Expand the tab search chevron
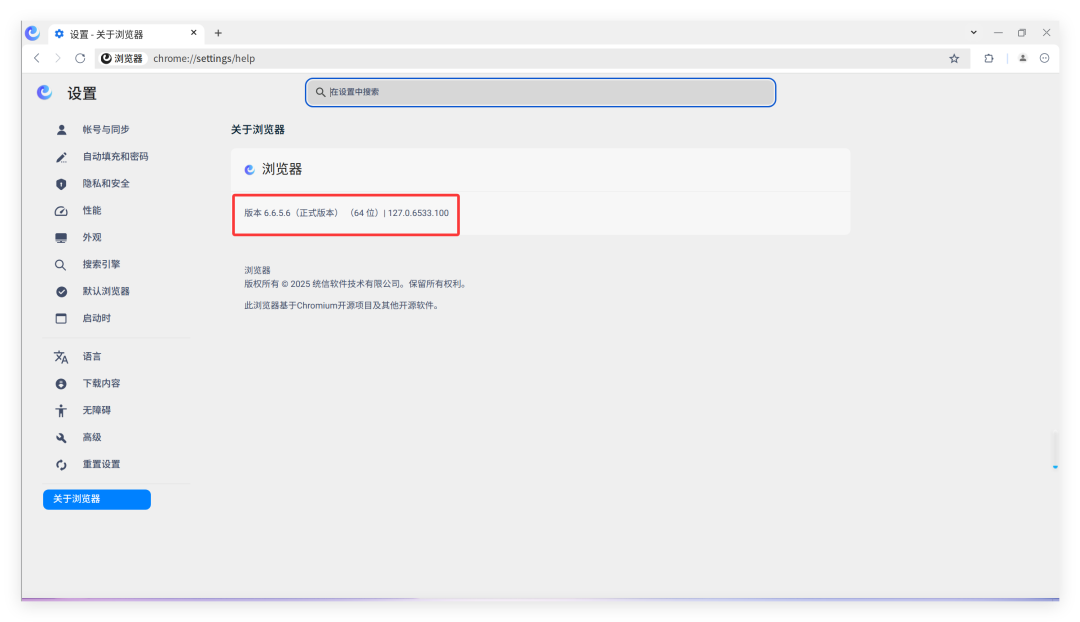Image resolution: width=1080 pixels, height=622 pixels. (973, 32)
